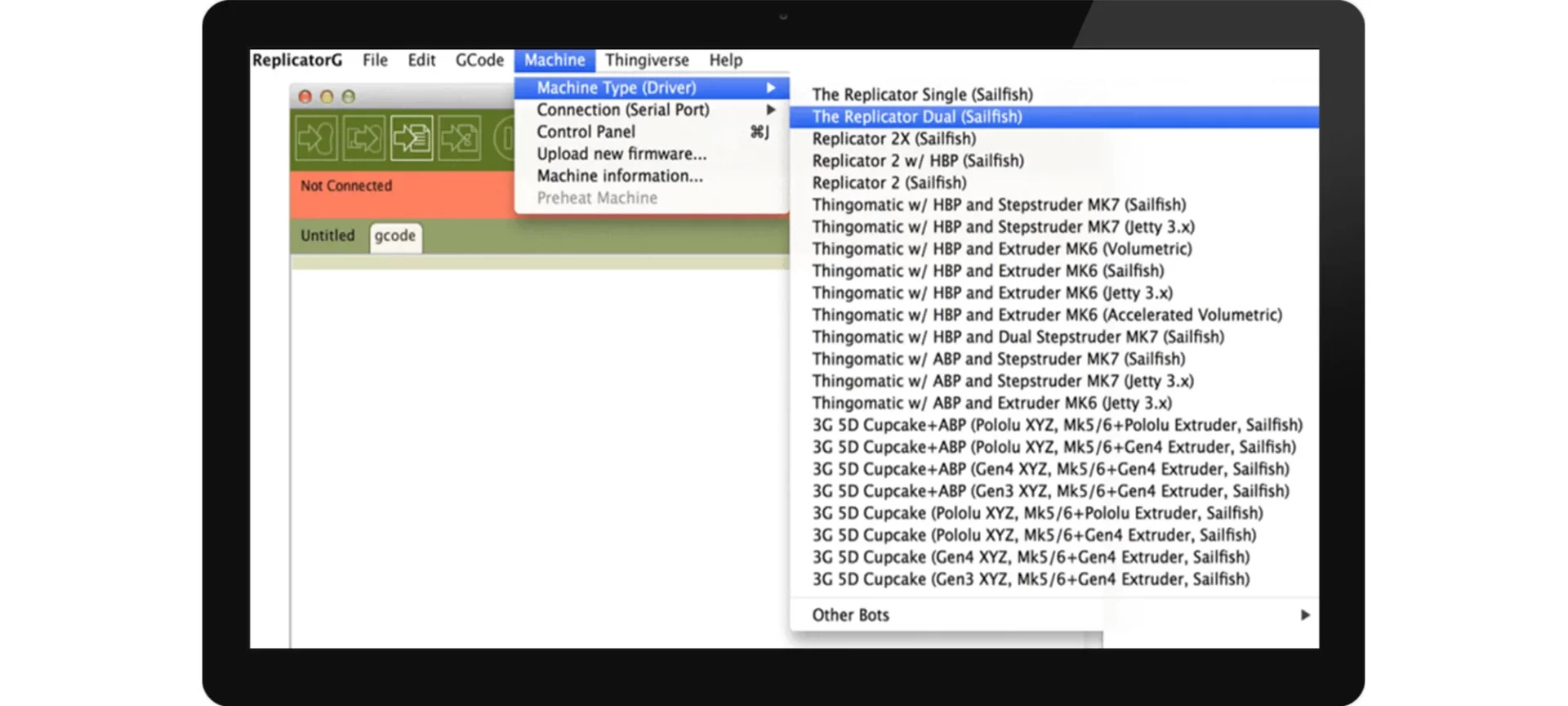Viewport: 1568px width, 706px height.
Task: Select Machine information...
Action: (652, 176)
